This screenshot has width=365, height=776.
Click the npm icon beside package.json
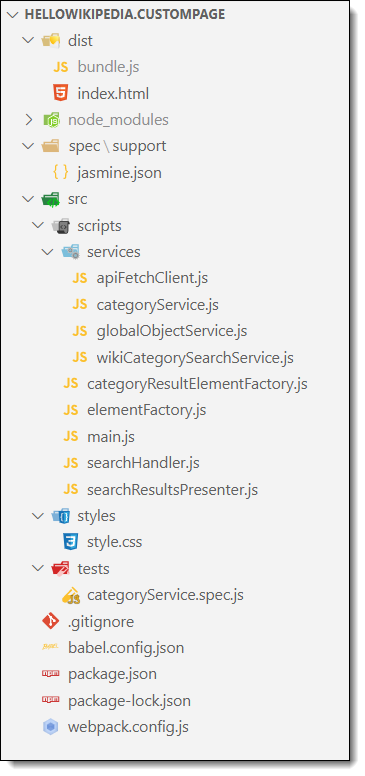tap(50, 674)
